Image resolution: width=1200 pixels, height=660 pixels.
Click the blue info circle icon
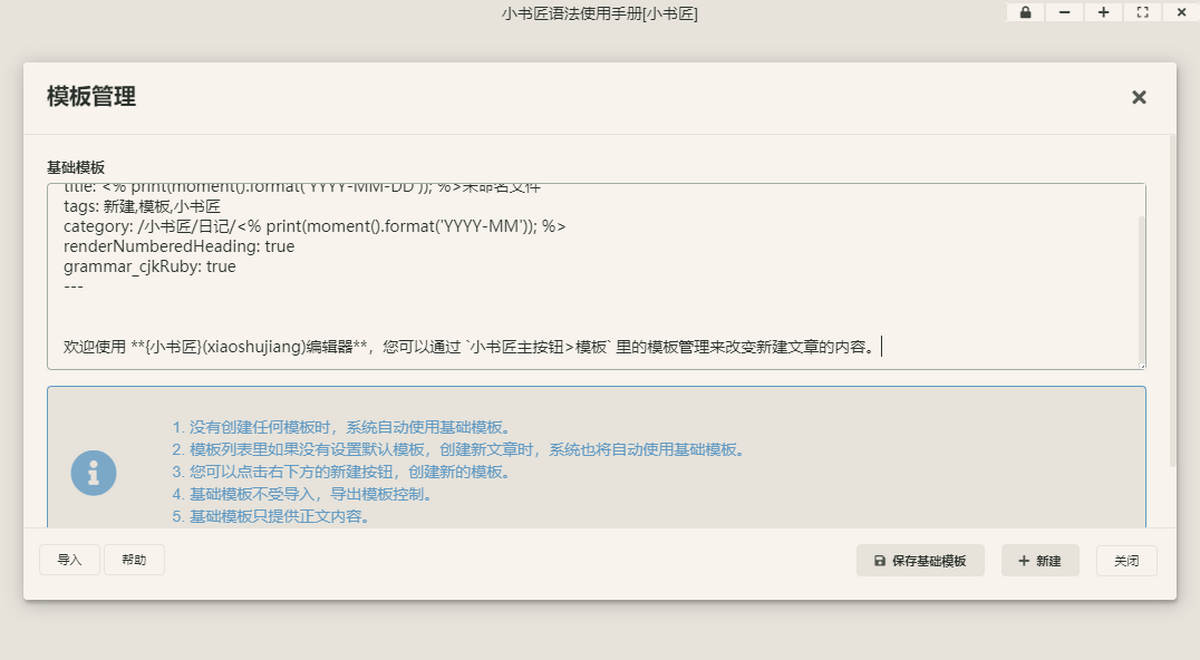click(x=94, y=471)
